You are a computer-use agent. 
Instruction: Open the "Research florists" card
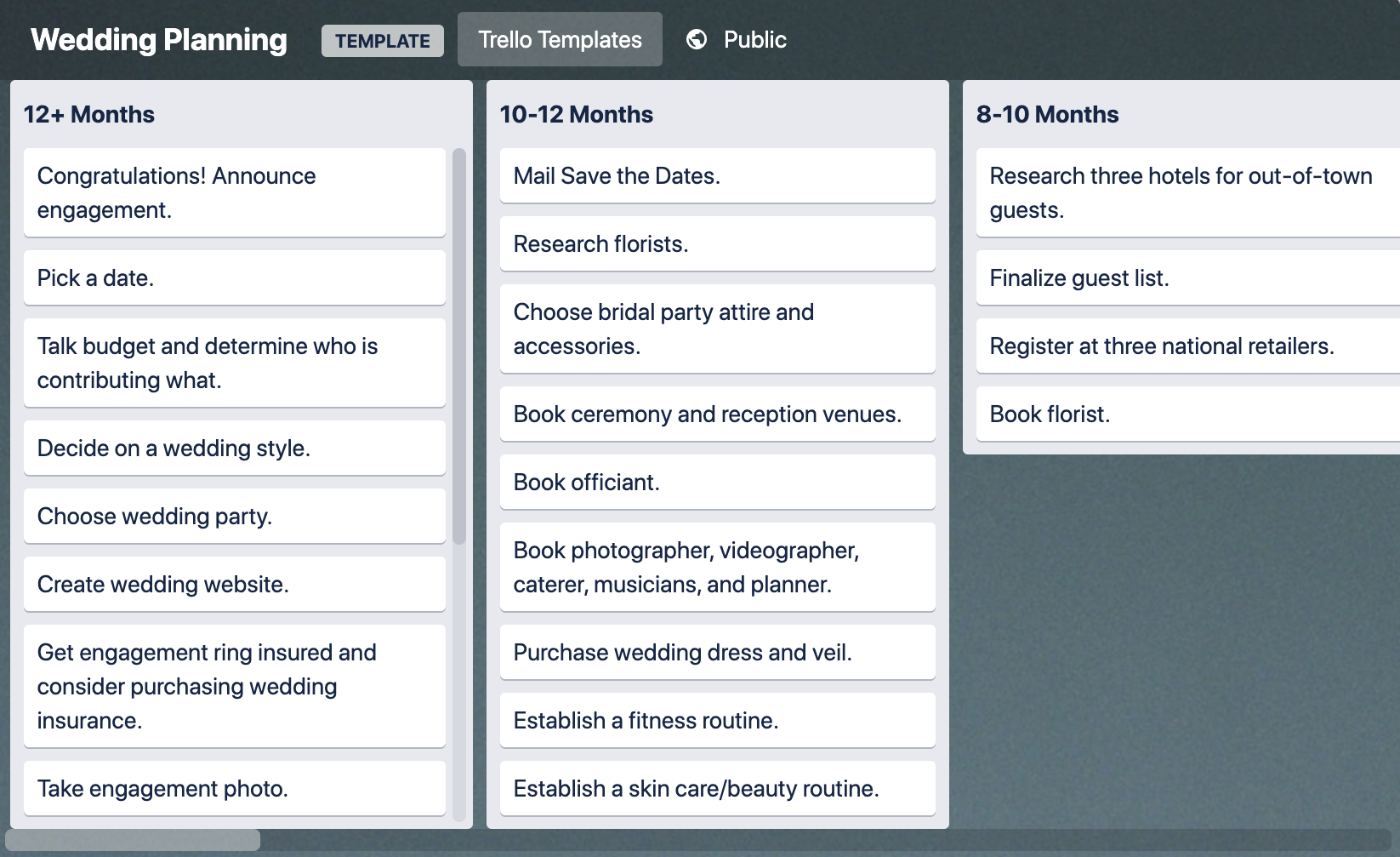click(x=717, y=243)
